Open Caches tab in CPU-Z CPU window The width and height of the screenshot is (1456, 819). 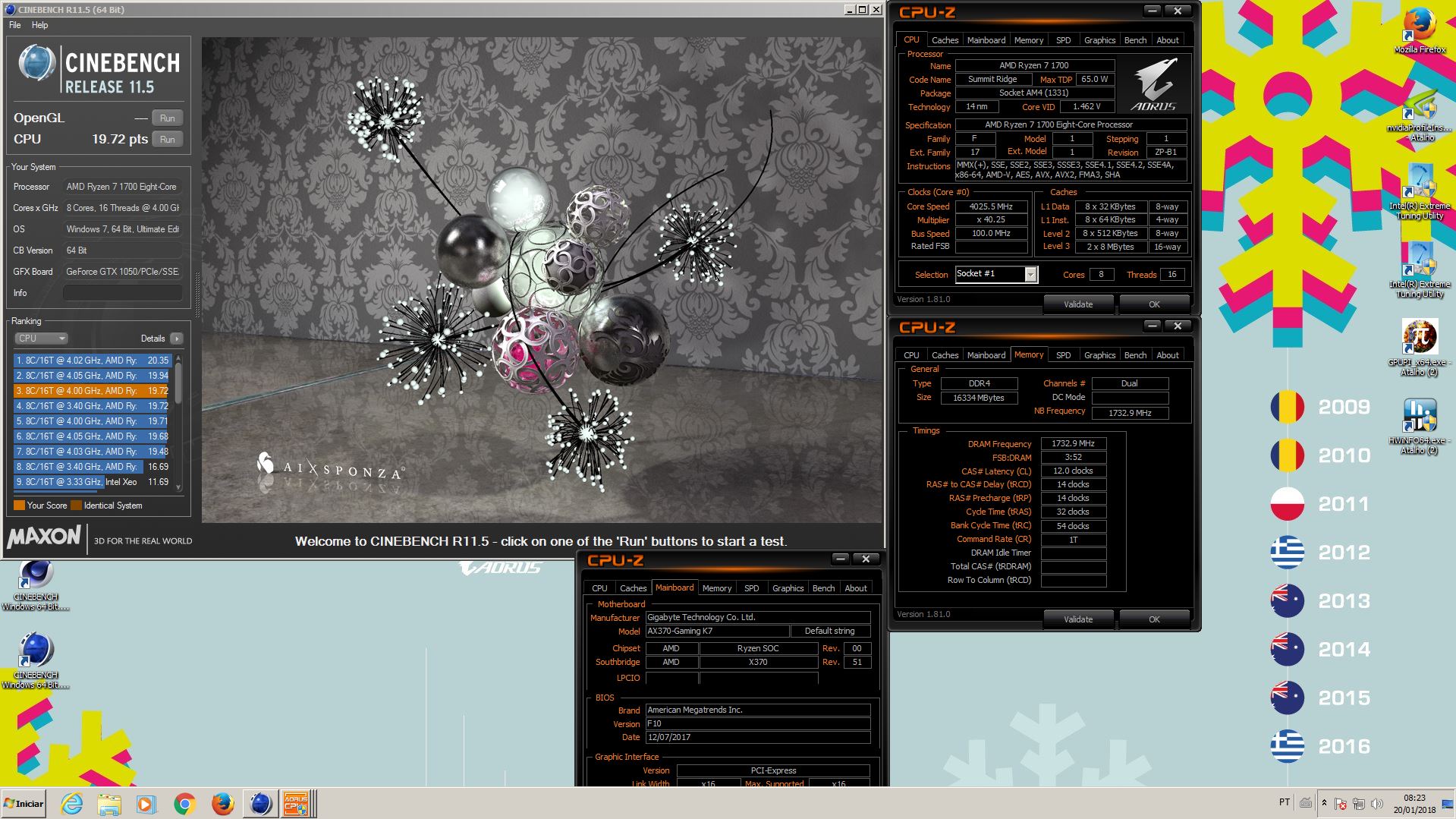click(945, 40)
